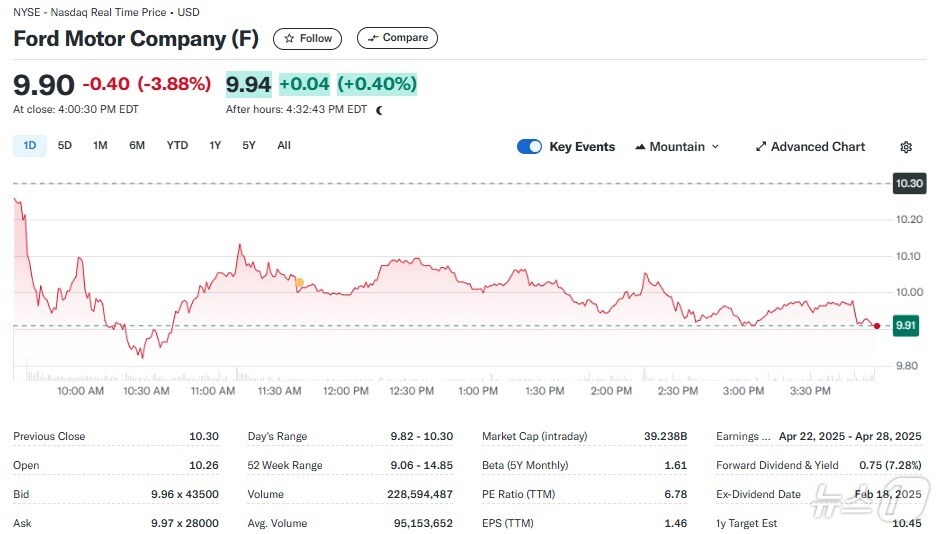940x534 pixels.
Task: Click the NYSE - Nasdaq Real Time Price header
Action: pyautogui.click(x=106, y=12)
